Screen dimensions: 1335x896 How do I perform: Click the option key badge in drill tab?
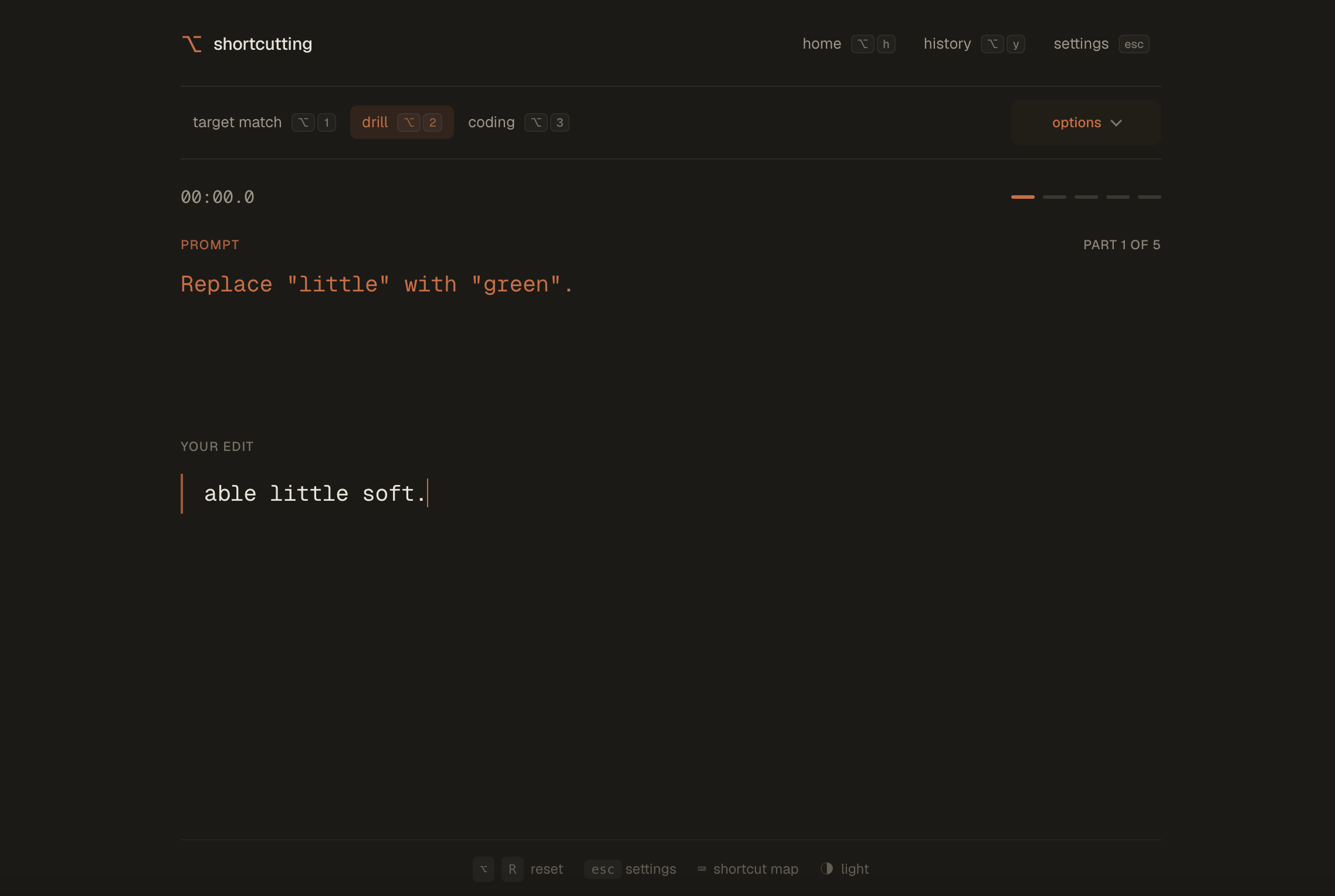409,123
